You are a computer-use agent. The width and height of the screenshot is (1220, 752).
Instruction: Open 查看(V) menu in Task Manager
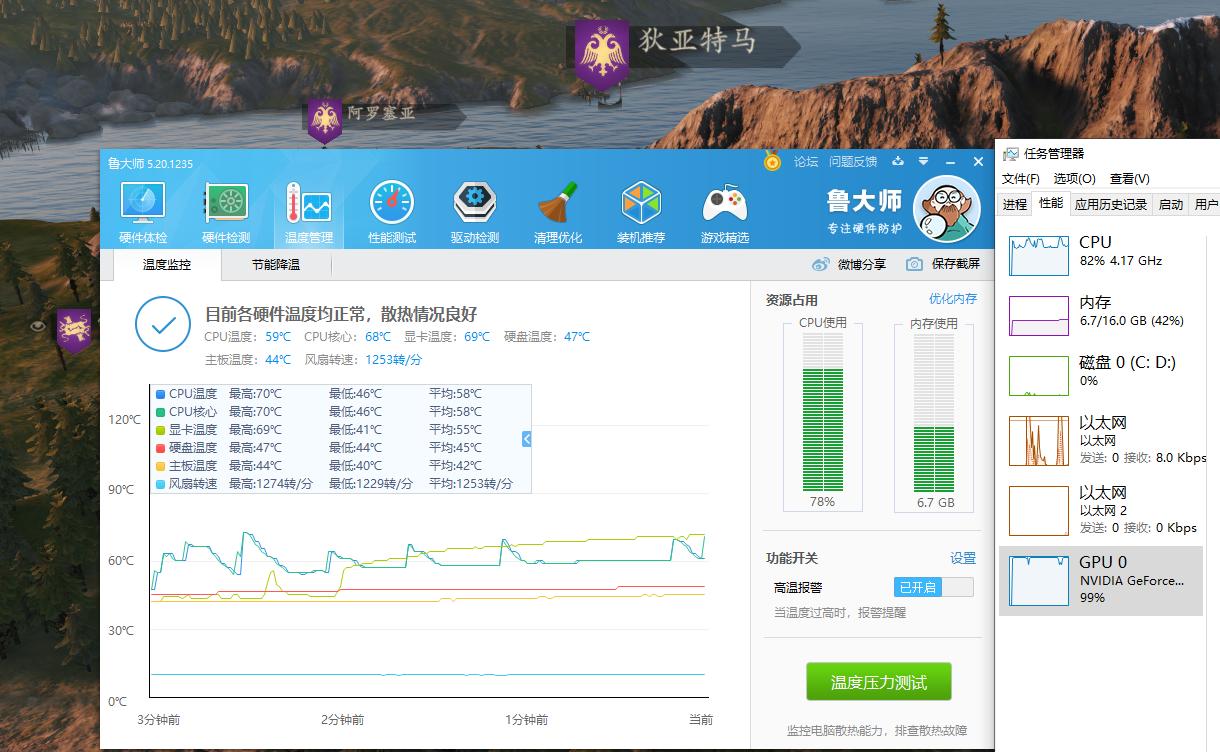point(1129,179)
